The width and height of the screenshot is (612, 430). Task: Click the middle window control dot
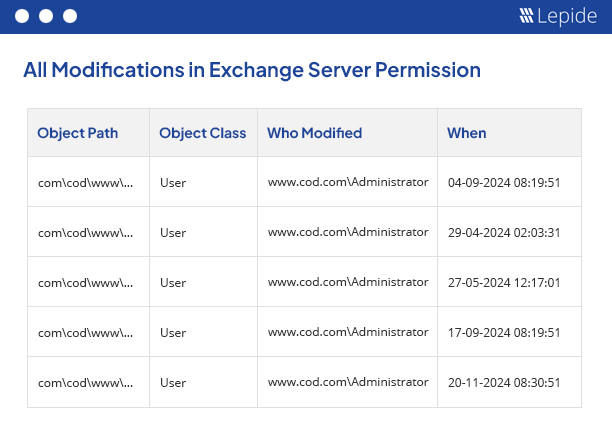coord(46,16)
